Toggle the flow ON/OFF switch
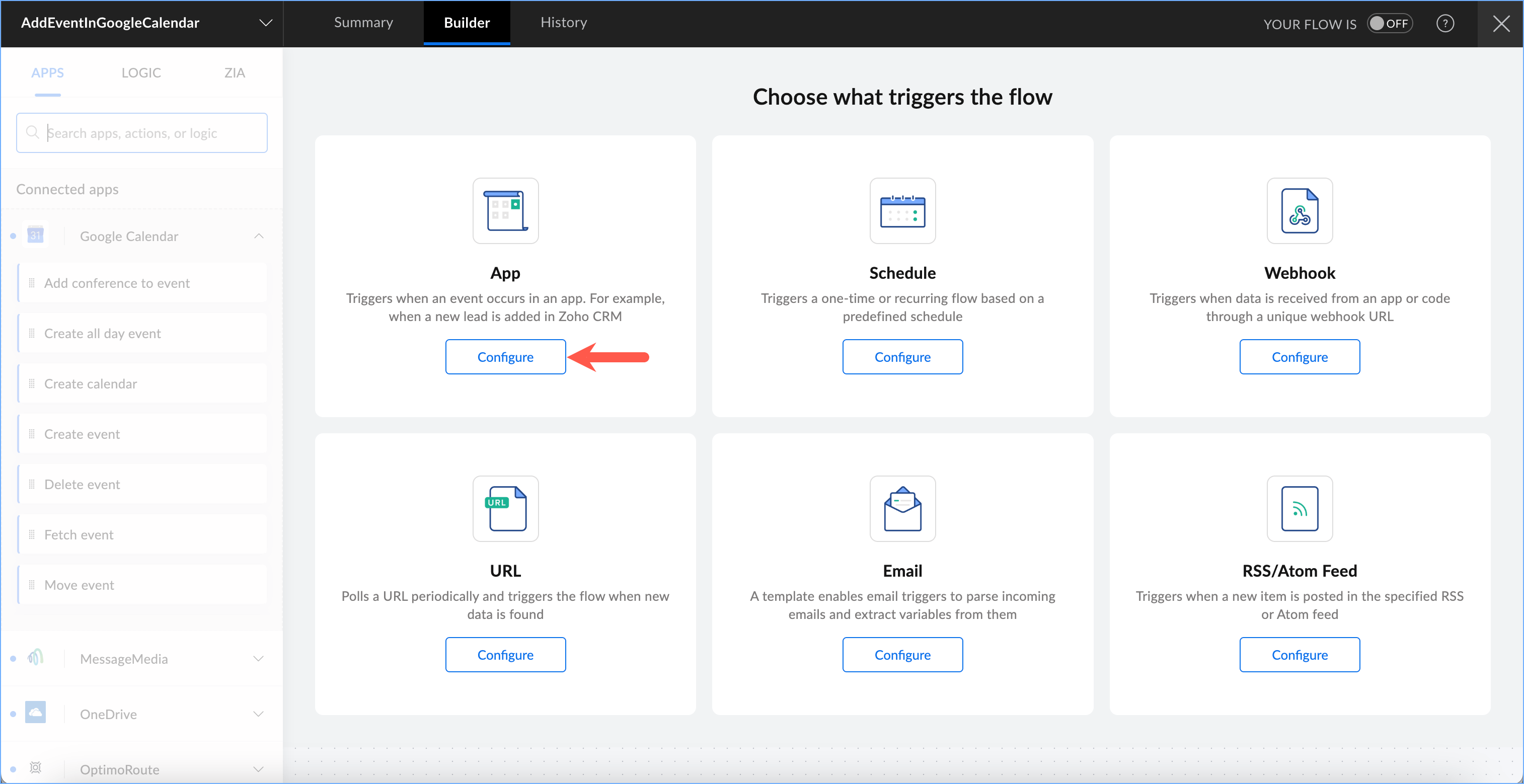This screenshot has height=784, width=1524. coord(1389,24)
